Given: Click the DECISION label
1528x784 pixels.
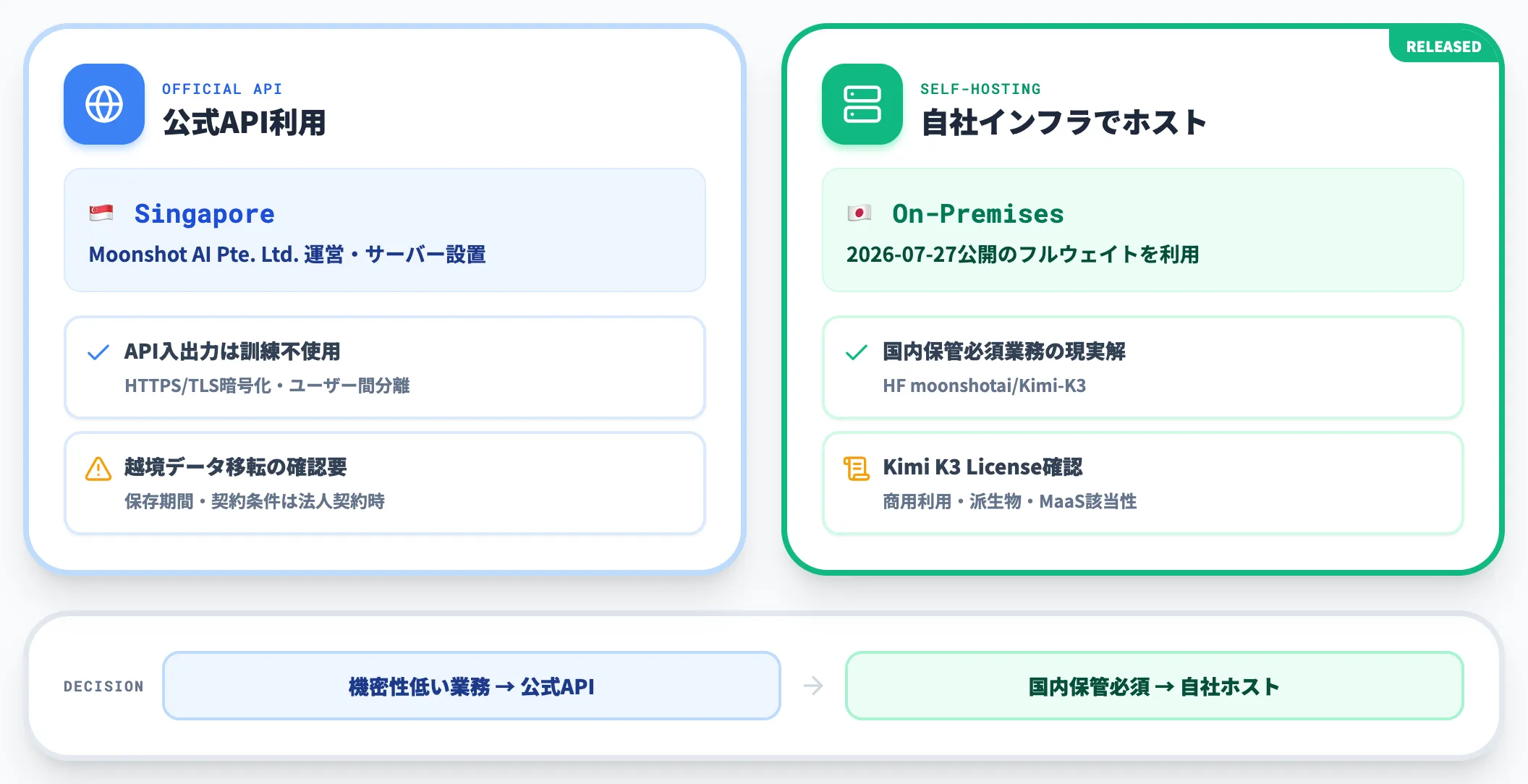Looking at the screenshot, I should (x=103, y=686).
